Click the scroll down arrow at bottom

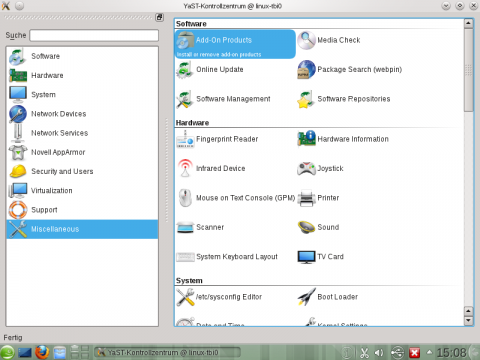(468, 321)
